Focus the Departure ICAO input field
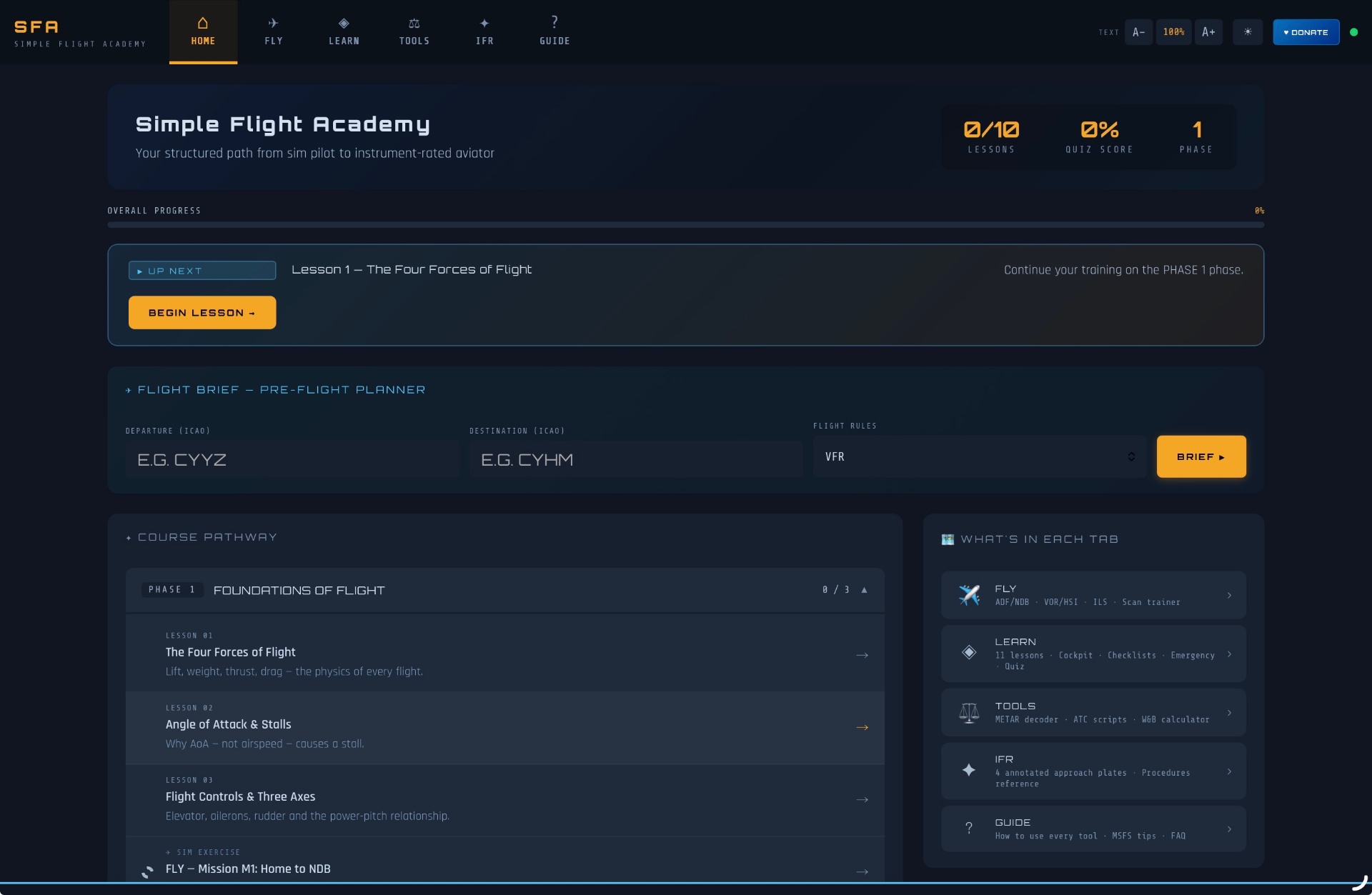This screenshot has height=895, width=1372. tap(292, 459)
